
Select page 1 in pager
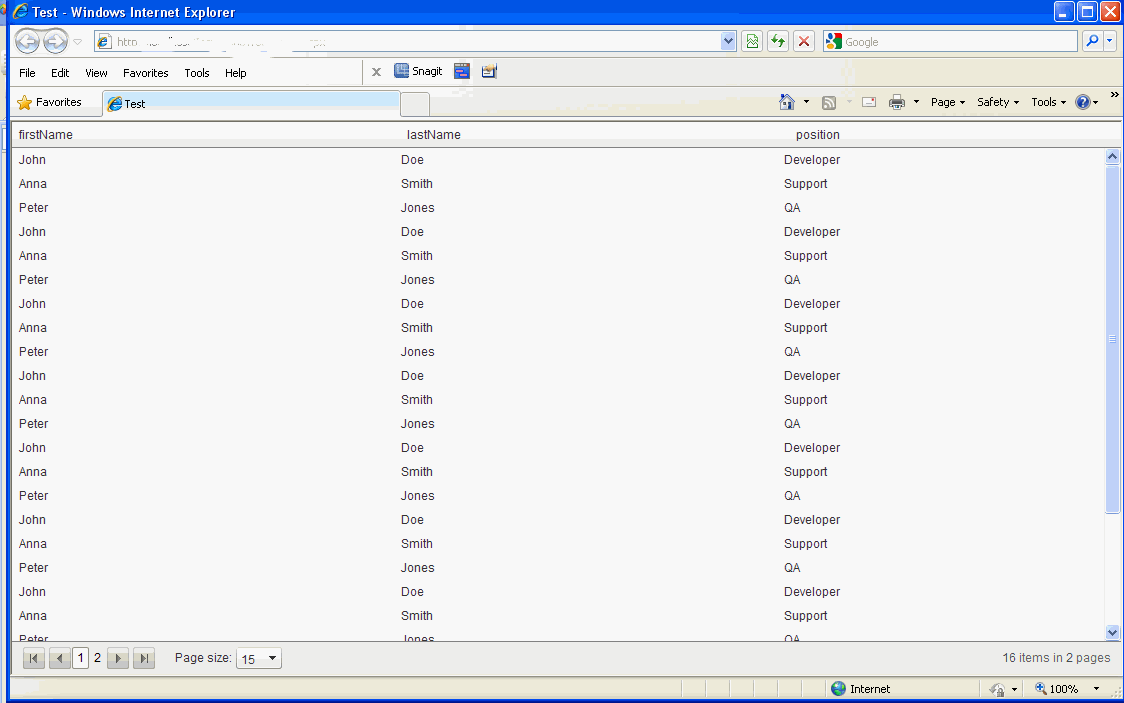click(x=80, y=658)
